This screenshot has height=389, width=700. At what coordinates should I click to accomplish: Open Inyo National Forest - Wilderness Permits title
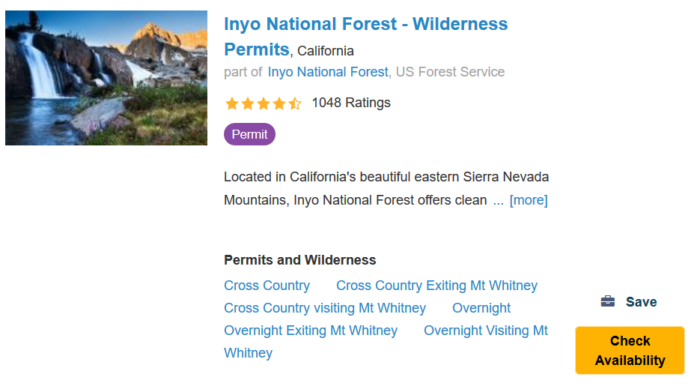click(366, 37)
